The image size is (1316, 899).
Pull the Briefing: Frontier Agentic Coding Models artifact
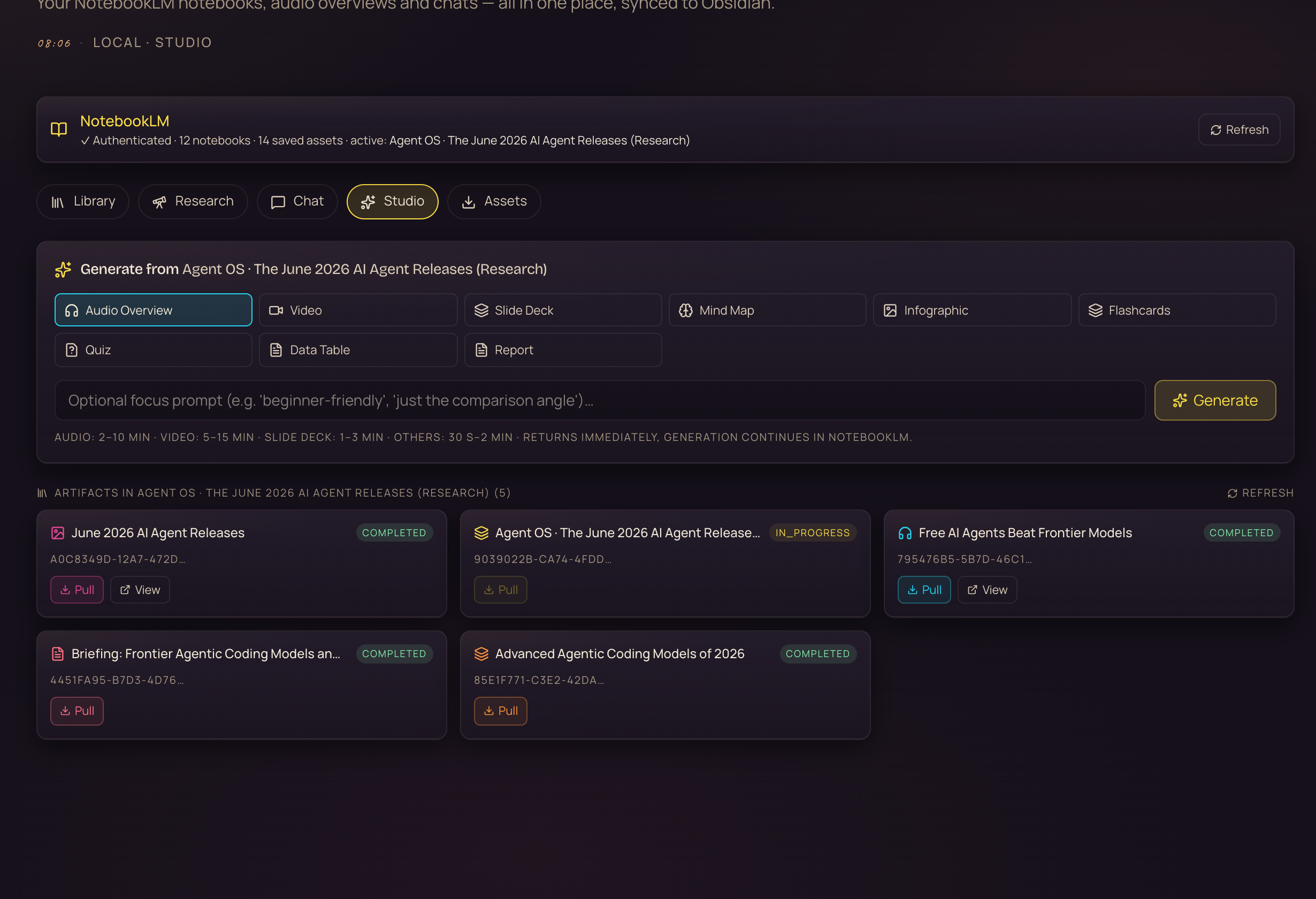[77, 710]
